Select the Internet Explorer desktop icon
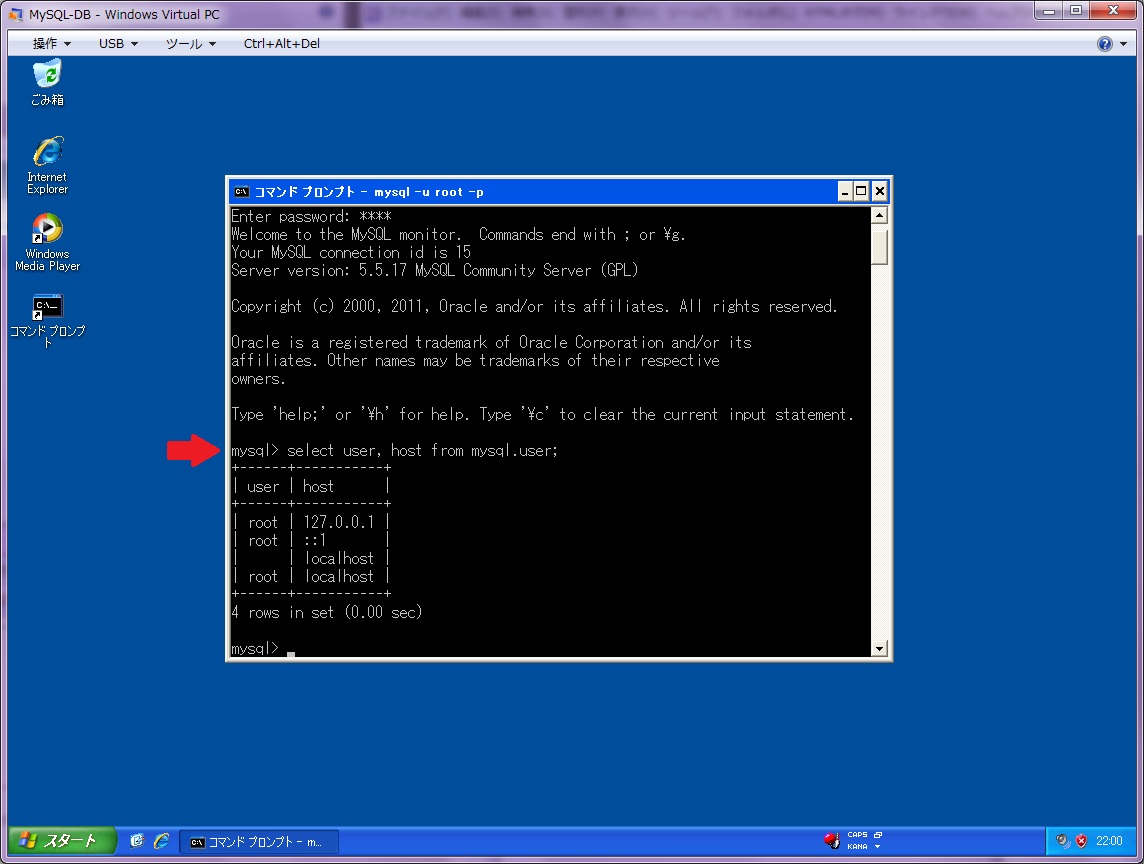Screen dimensions: 1144x864 47,165
